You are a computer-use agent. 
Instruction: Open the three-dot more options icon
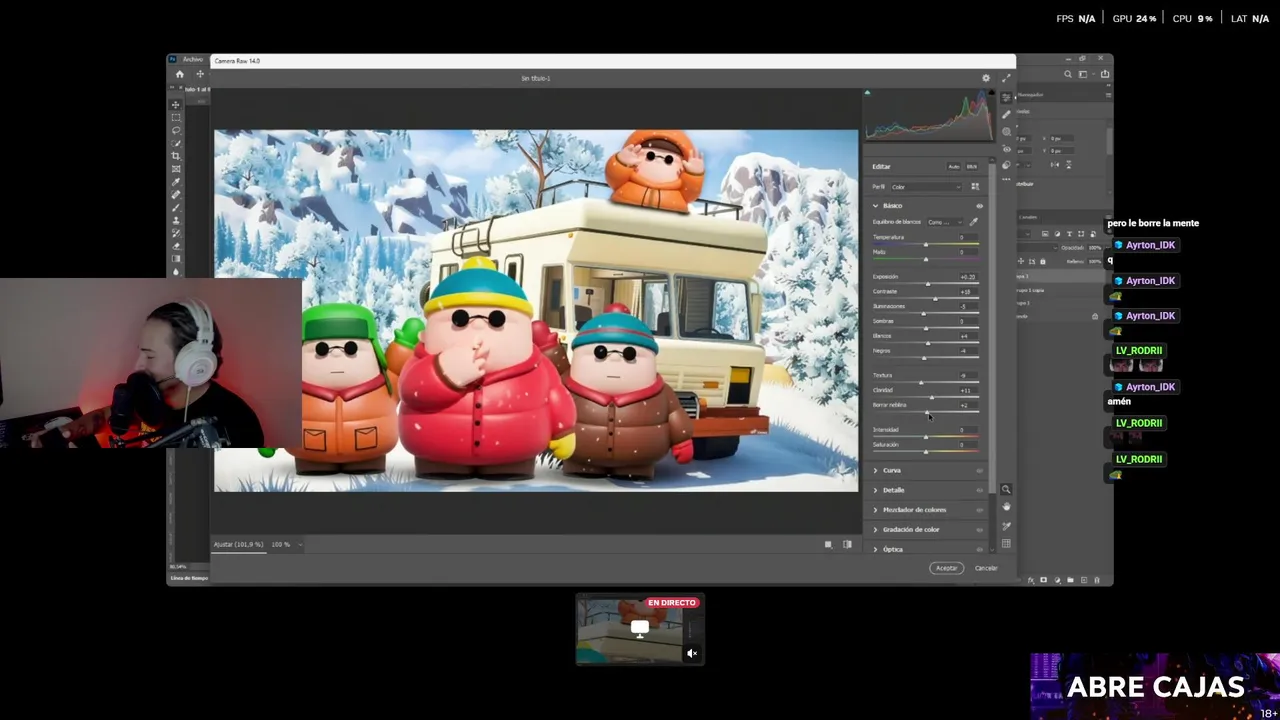(x=1006, y=181)
